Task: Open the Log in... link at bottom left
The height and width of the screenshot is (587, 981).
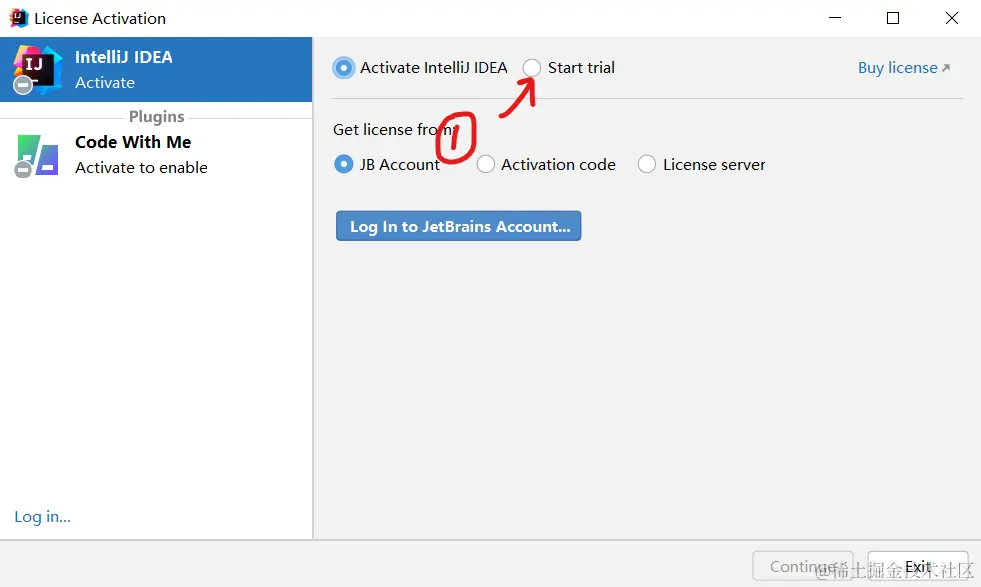Action: (x=43, y=516)
